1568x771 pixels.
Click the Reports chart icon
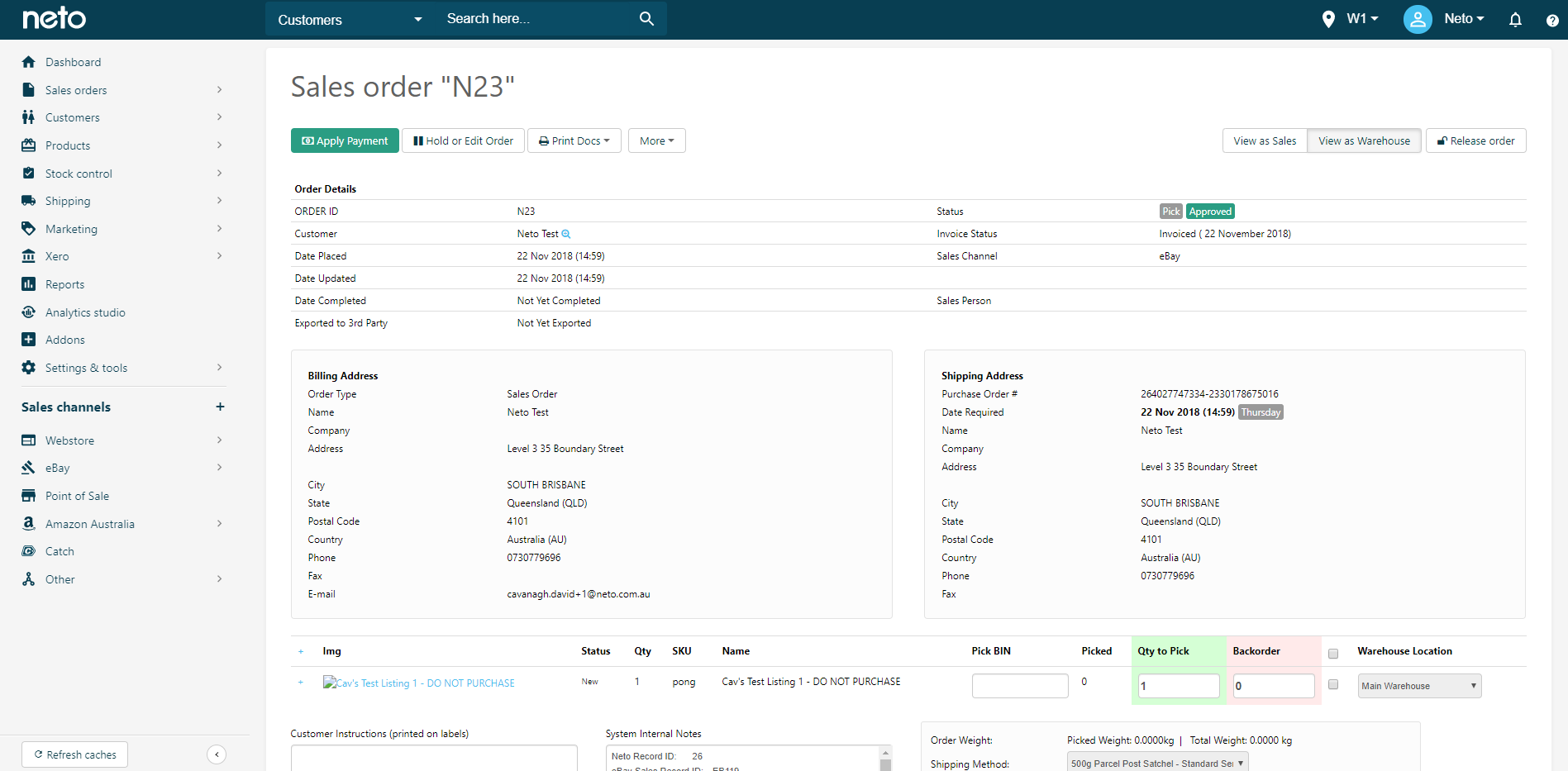point(29,284)
